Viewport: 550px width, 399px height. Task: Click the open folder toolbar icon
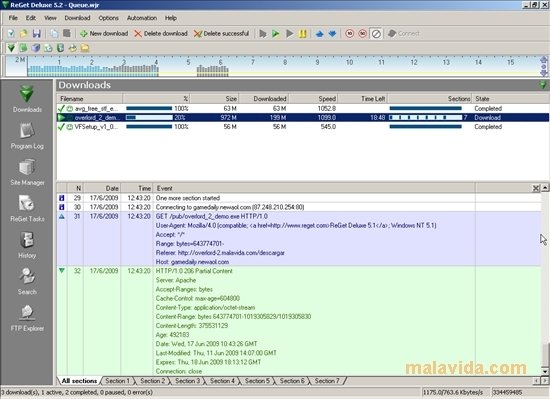pyautogui.click(x=24, y=34)
